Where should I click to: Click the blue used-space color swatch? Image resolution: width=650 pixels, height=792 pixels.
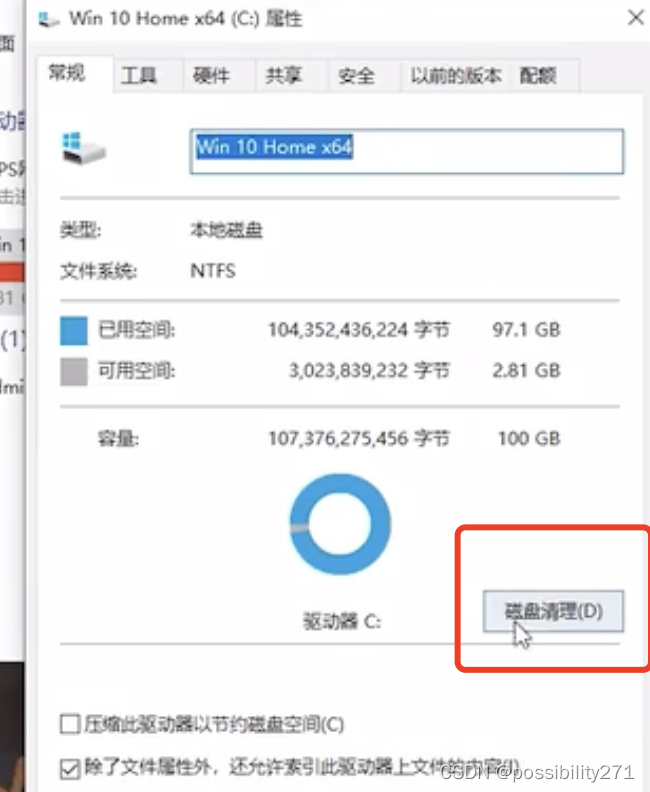click(74, 331)
